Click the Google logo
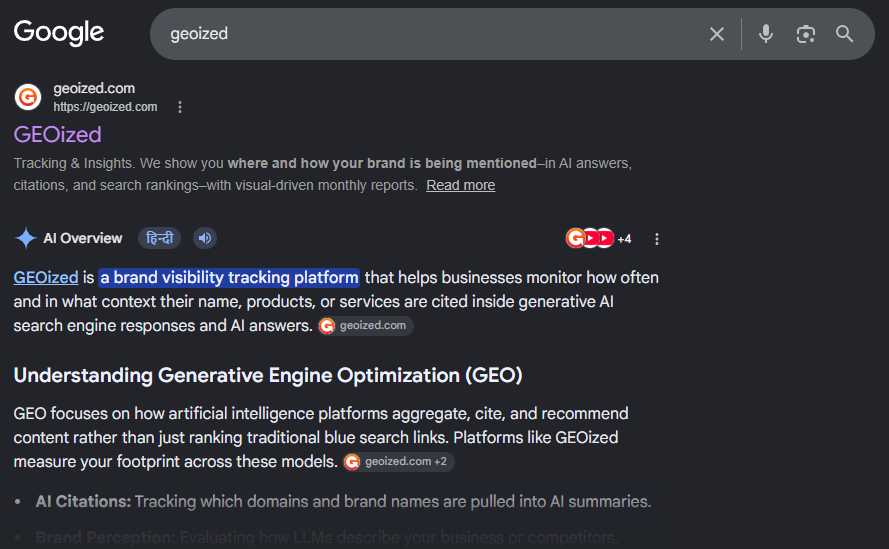This screenshot has height=549, width=889. 59,33
